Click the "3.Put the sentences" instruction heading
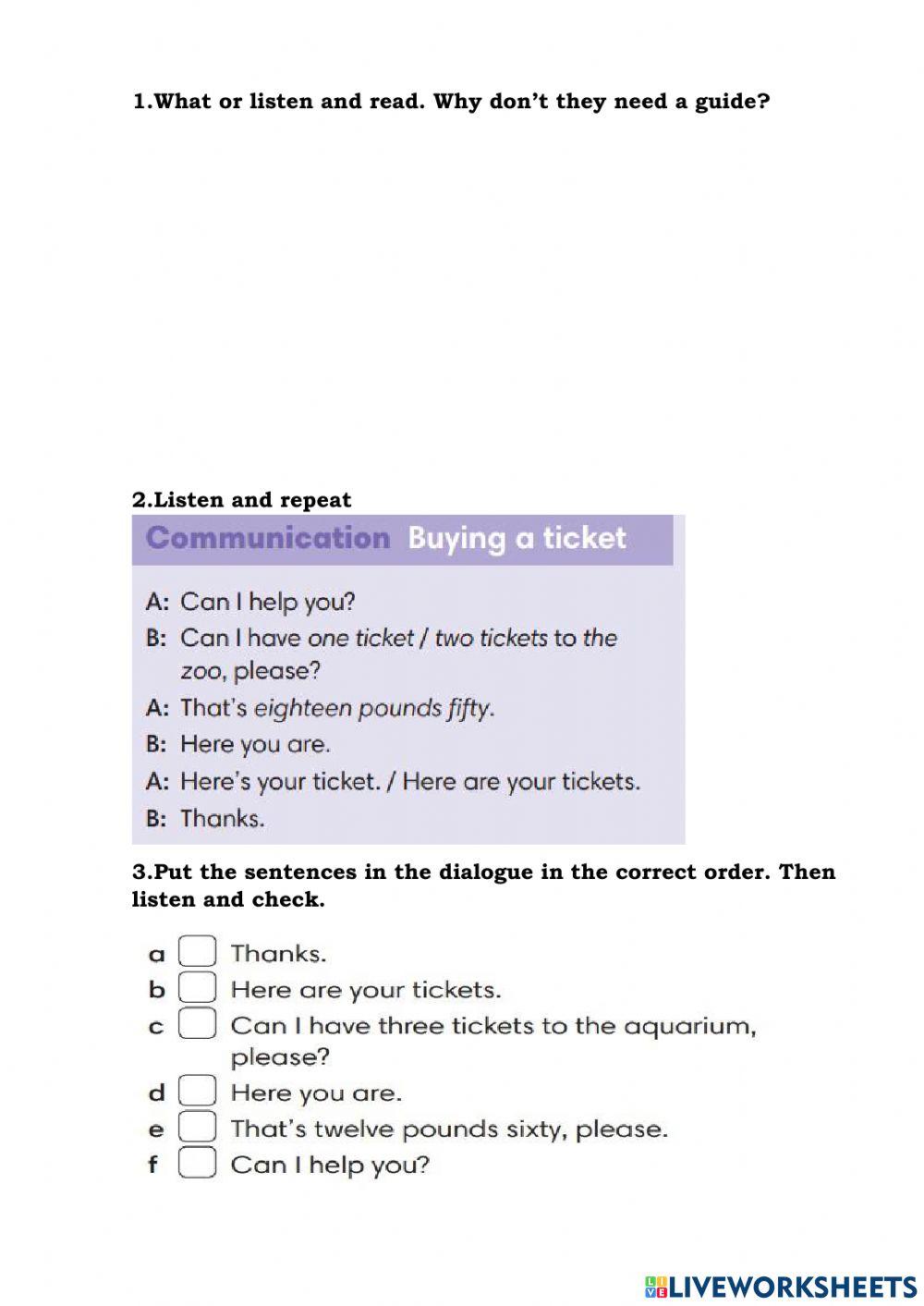Viewport: 924px width, 1306px height. (483, 872)
